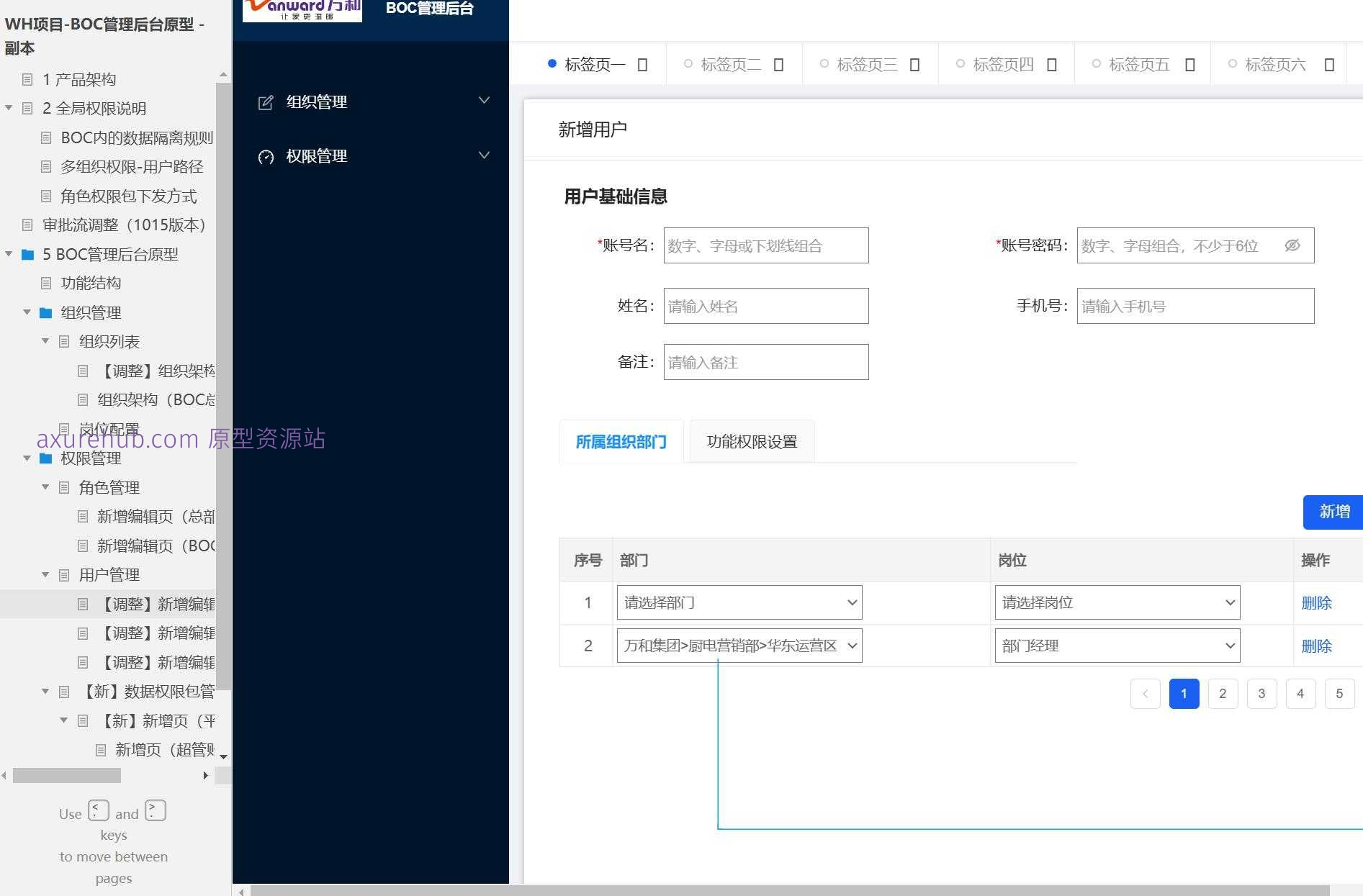Click the 权限管理 gauge icon in sidebar
The width and height of the screenshot is (1363, 896).
point(267,156)
